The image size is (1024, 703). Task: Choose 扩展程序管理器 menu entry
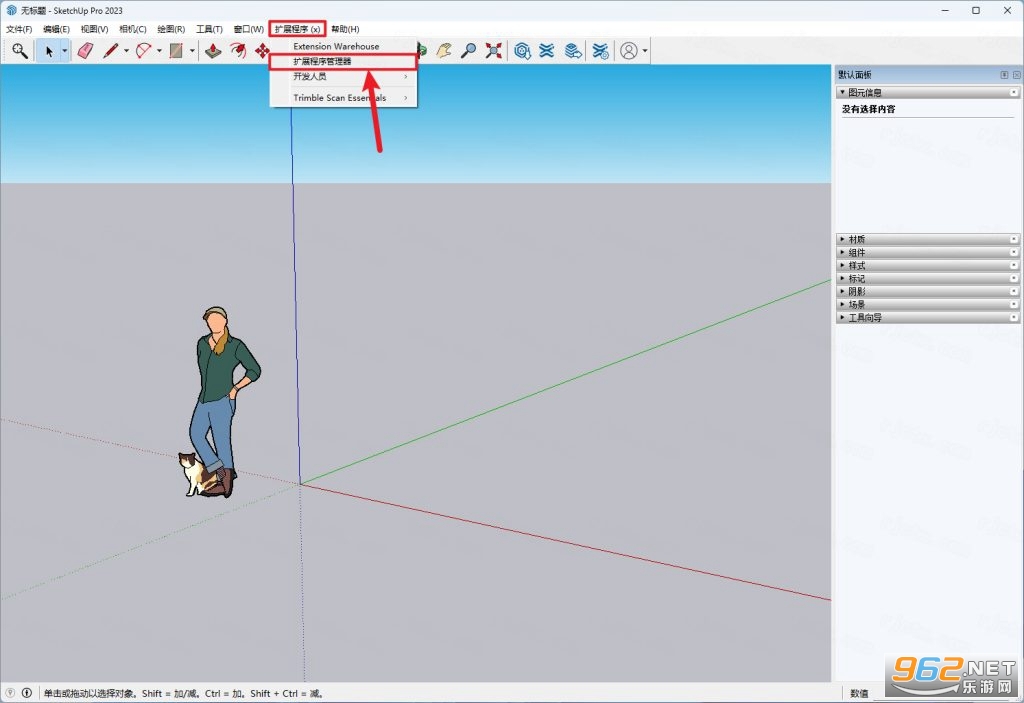(x=344, y=61)
